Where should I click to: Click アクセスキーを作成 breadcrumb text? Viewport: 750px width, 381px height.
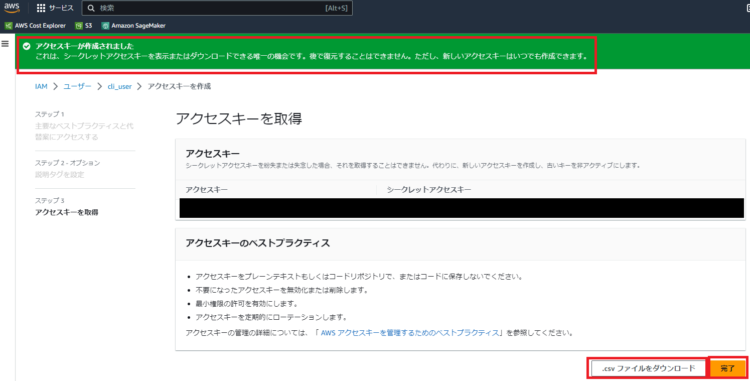(x=179, y=87)
